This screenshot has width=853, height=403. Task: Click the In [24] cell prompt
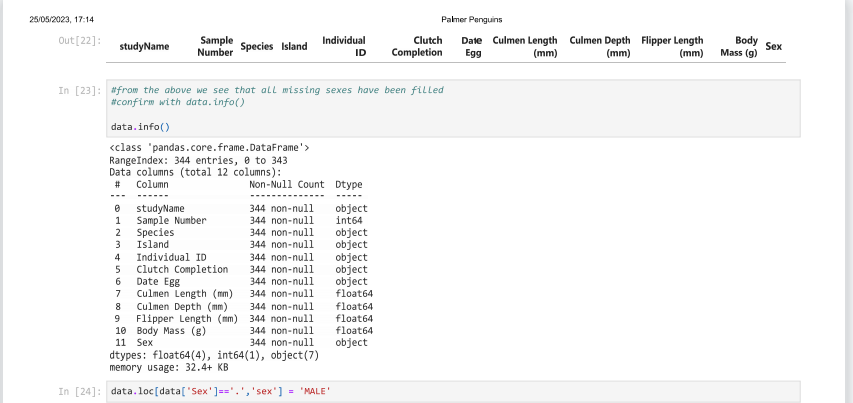(x=79, y=392)
